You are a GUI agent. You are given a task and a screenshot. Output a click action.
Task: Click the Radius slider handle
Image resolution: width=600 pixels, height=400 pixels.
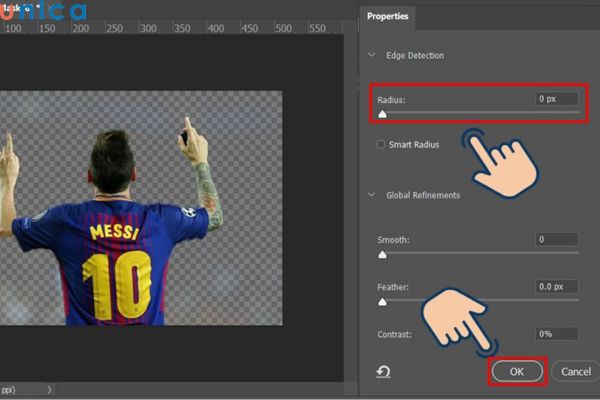point(382,115)
